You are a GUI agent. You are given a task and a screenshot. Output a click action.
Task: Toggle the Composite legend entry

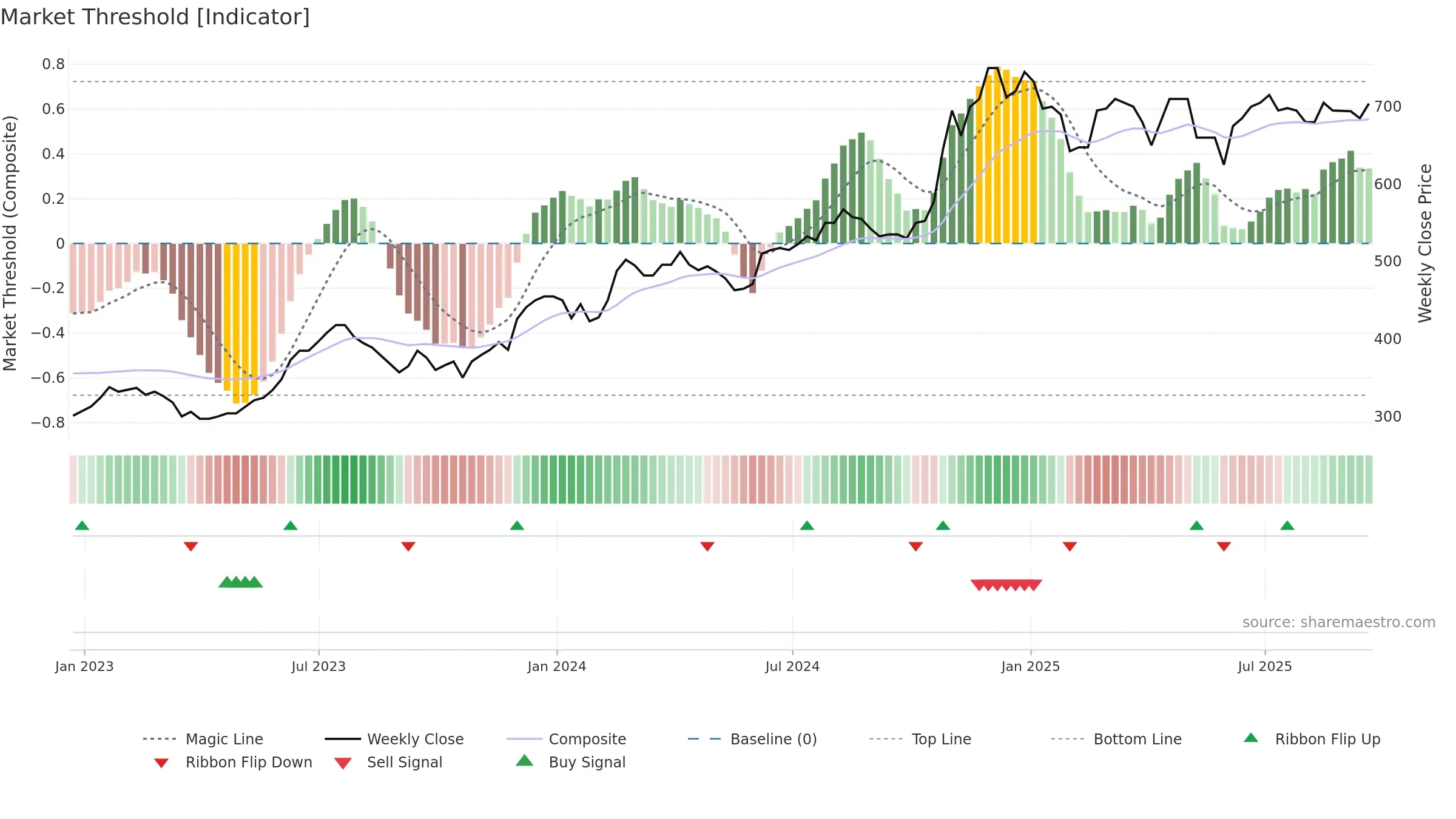(567, 739)
